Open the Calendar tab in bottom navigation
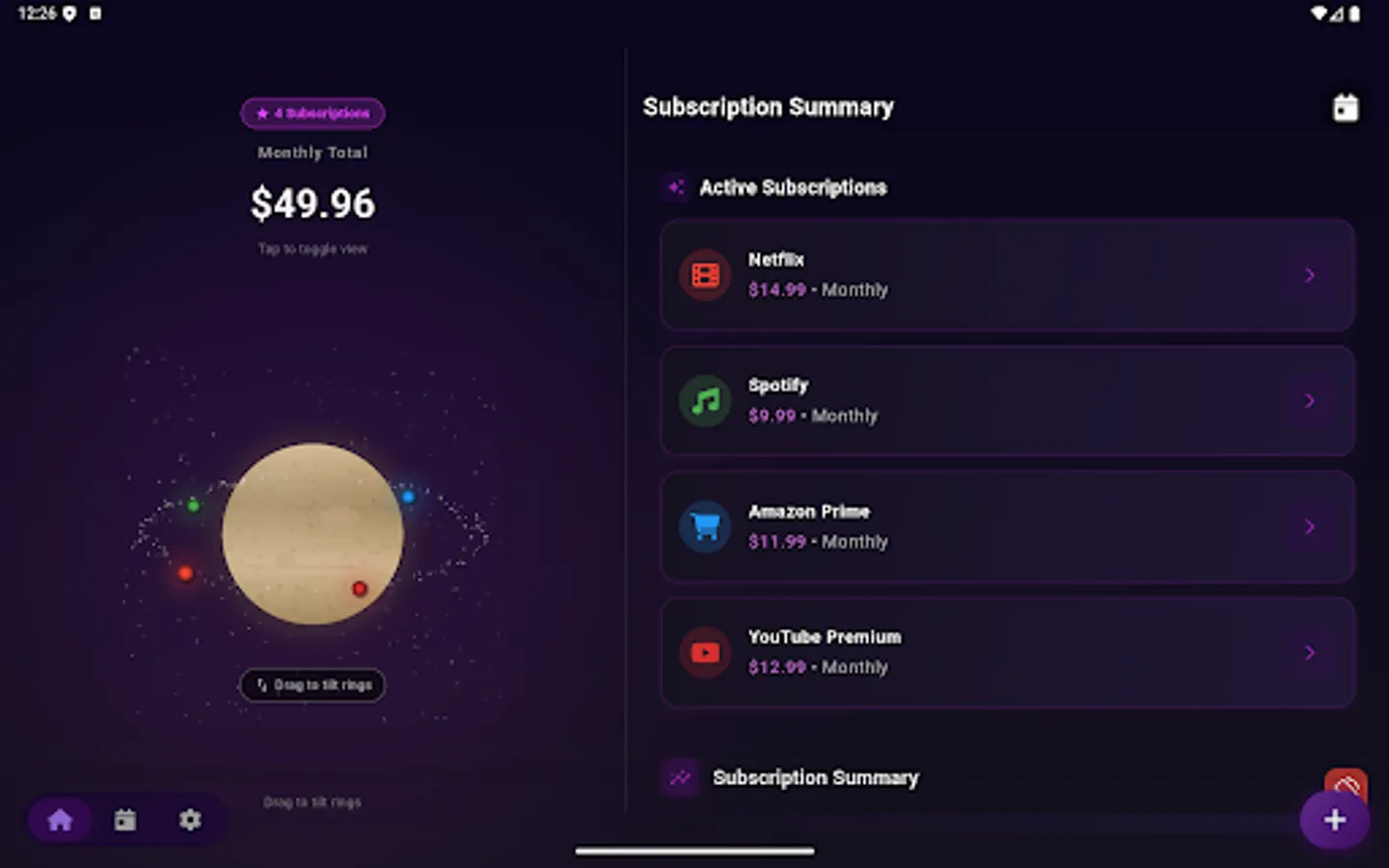 (x=125, y=819)
